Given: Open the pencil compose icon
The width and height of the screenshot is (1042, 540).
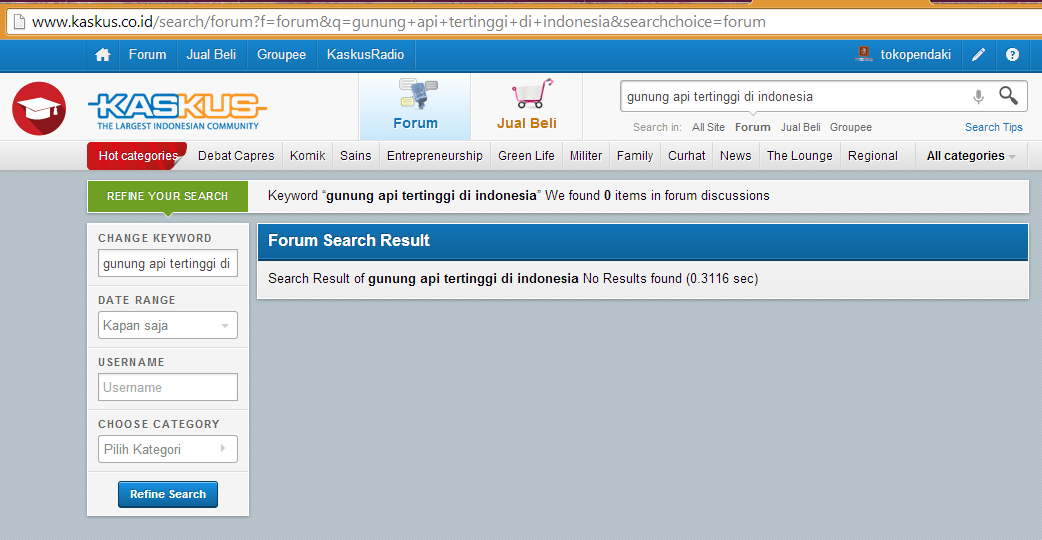Looking at the screenshot, I should (978, 54).
